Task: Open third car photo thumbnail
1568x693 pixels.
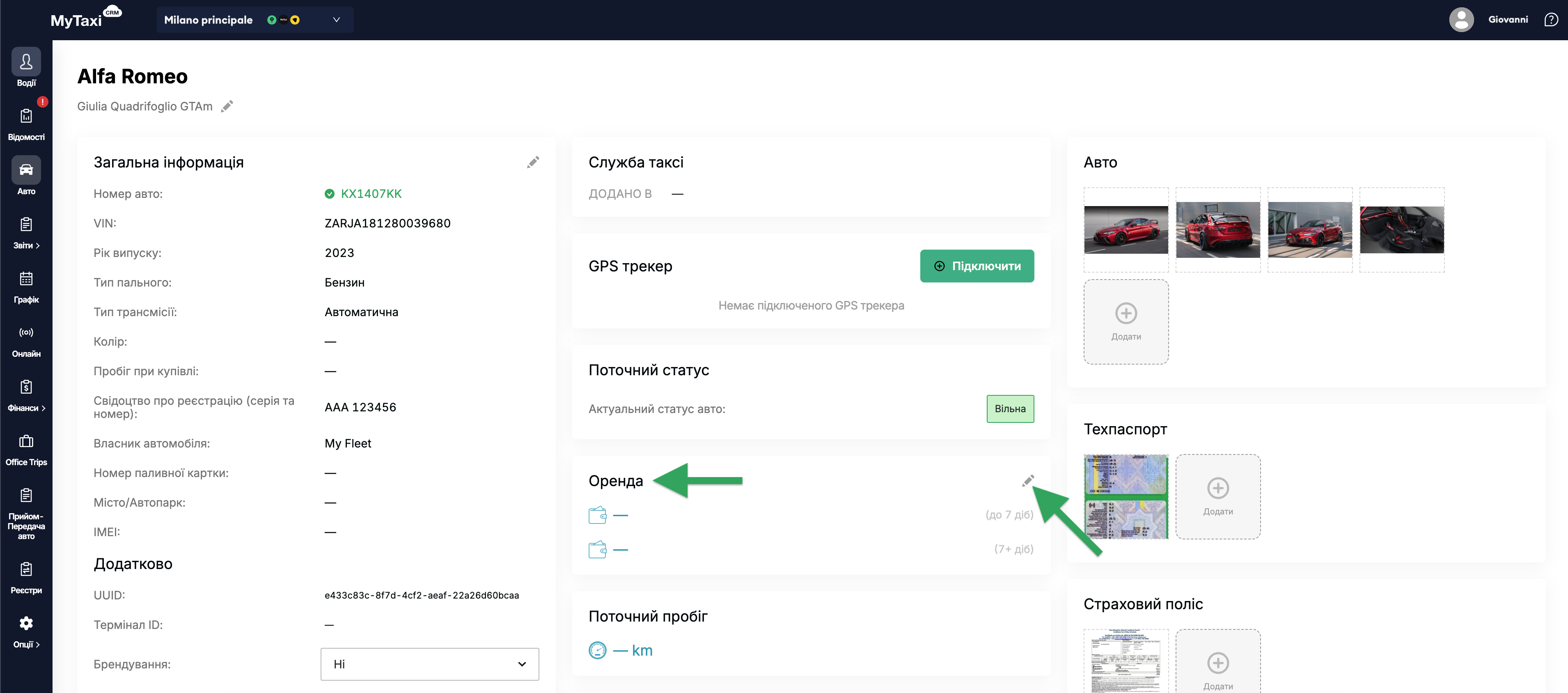Action: [x=1309, y=229]
